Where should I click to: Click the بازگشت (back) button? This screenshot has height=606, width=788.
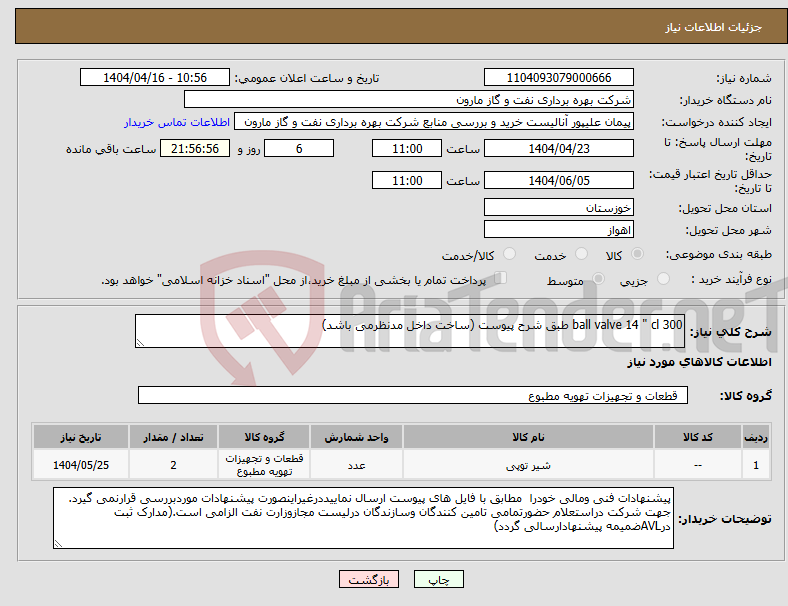pyautogui.click(x=369, y=579)
